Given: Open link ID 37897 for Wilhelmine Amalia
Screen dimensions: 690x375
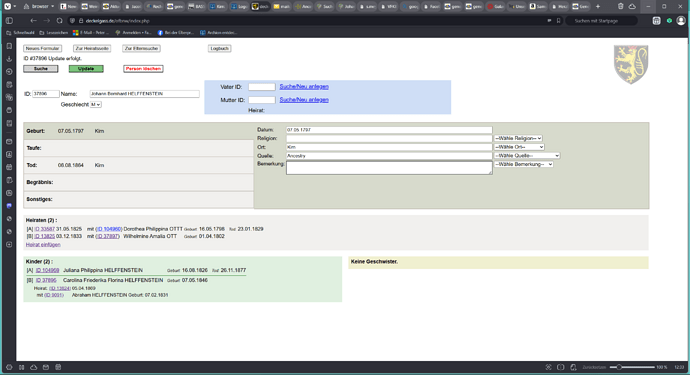Looking at the screenshot, I should click(x=108, y=236).
